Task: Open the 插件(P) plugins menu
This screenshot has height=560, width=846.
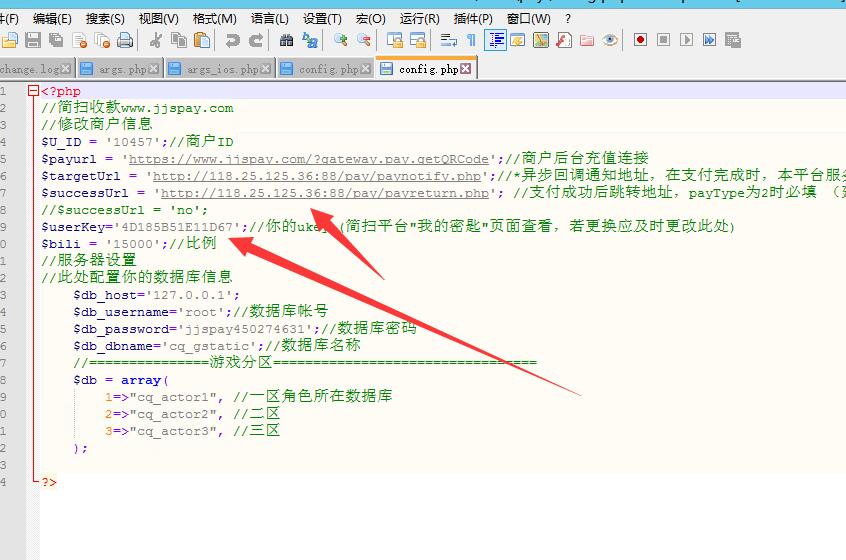Action: coord(472,18)
